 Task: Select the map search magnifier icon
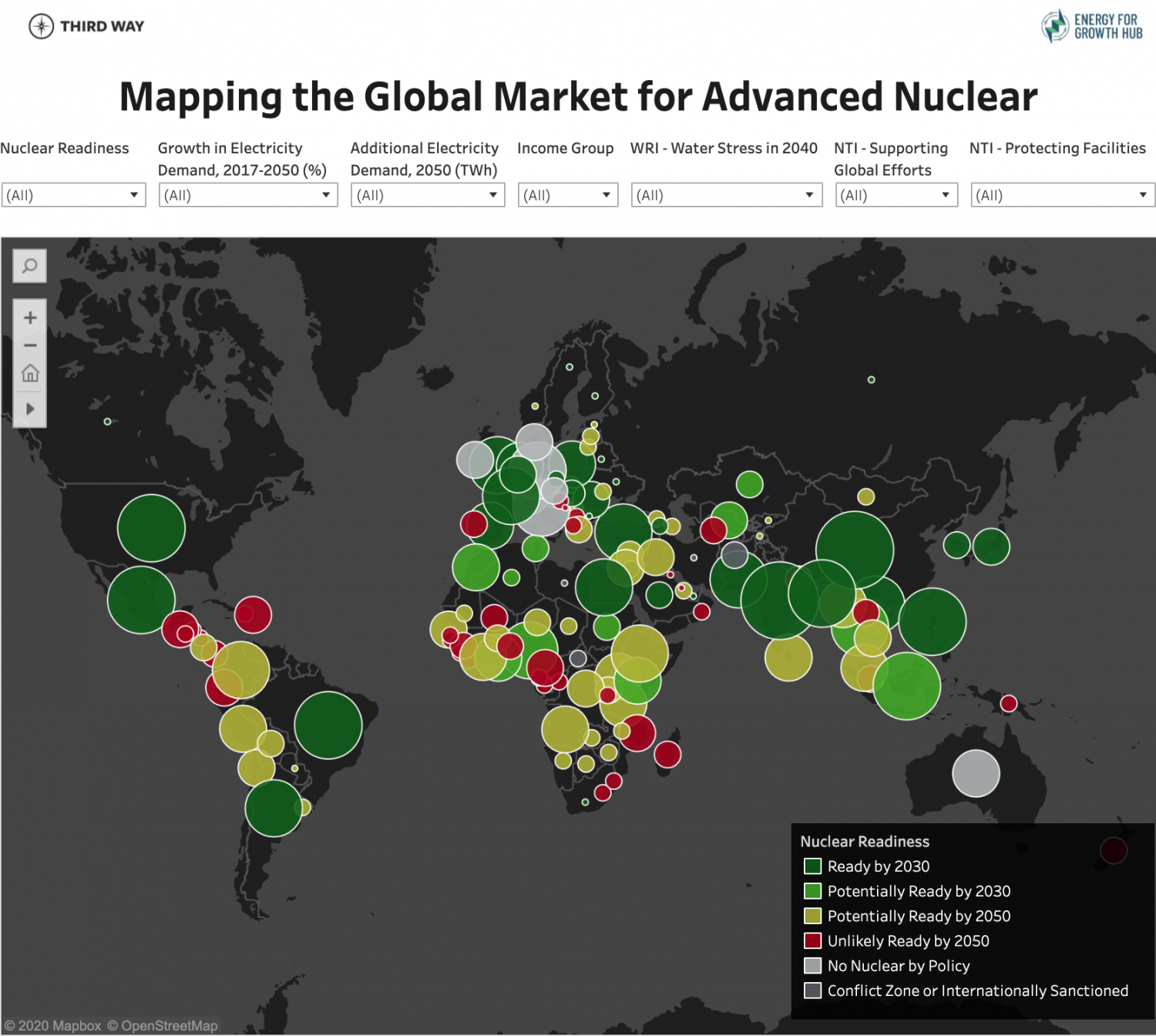29,265
